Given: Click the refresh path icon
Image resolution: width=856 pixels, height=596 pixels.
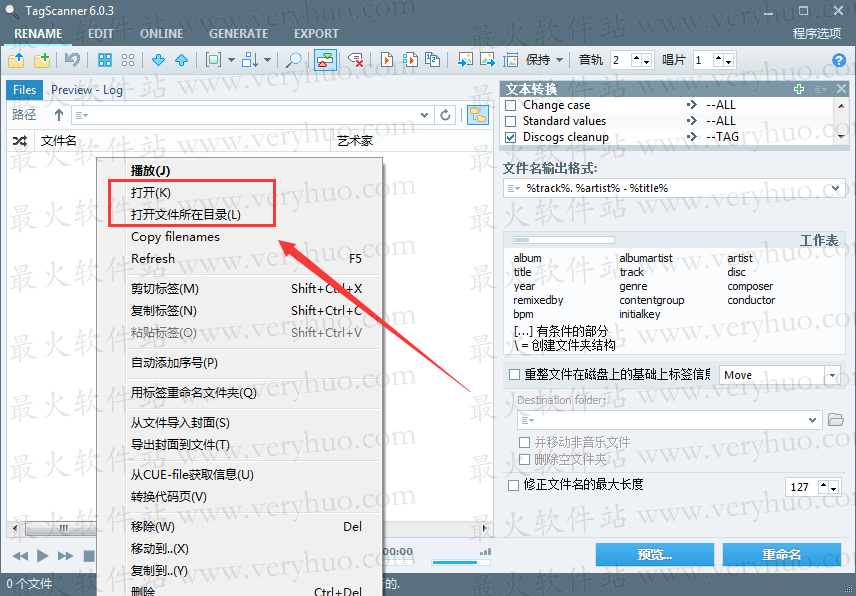Looking at the screenshot, I should click(x=445, y=115).
